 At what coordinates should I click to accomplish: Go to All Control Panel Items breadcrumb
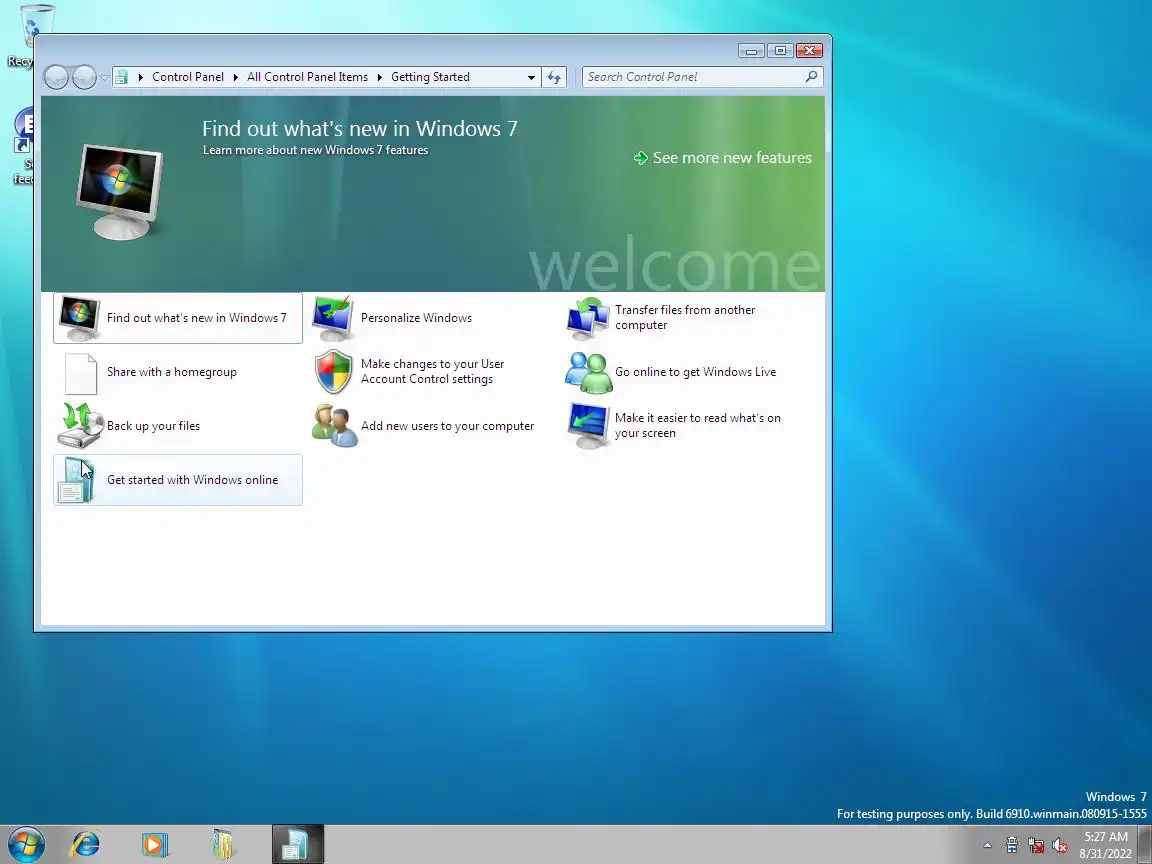(x=307, y=77)
